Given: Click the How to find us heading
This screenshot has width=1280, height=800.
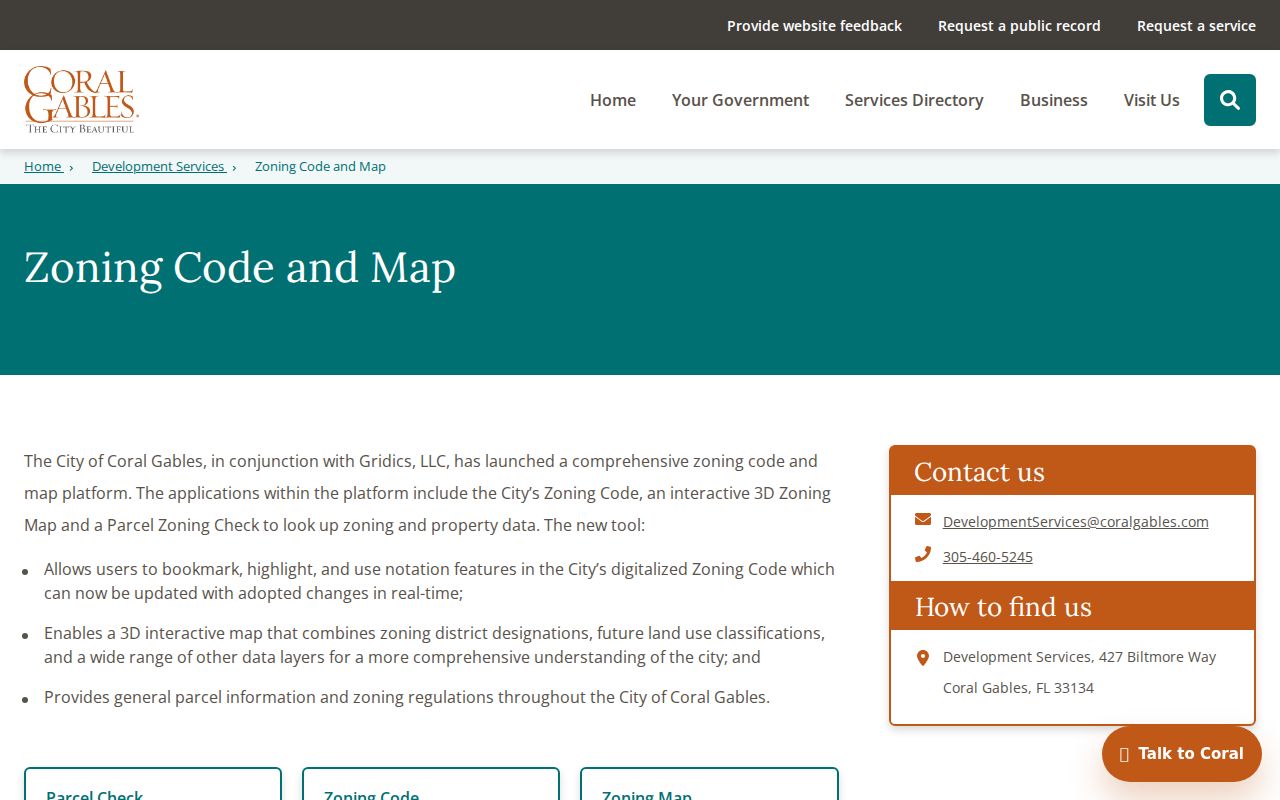Looking at the screenshot, I should (1003, 607).
